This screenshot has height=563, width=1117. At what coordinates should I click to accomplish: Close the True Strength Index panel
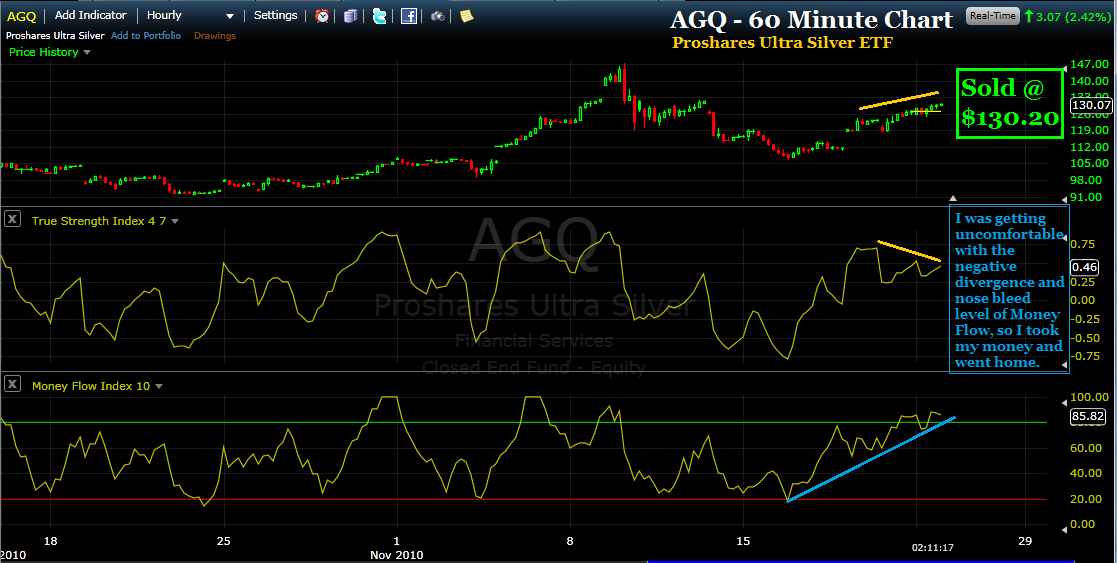click(x=12, y=219)
